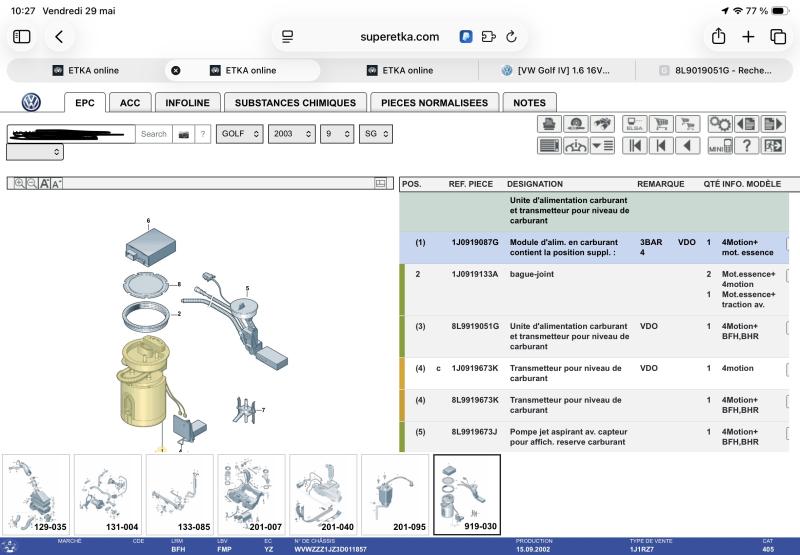Viewport: 800px width, 555px height.
Task: Show the Safari sidebar
Action: tap(21, 37)
